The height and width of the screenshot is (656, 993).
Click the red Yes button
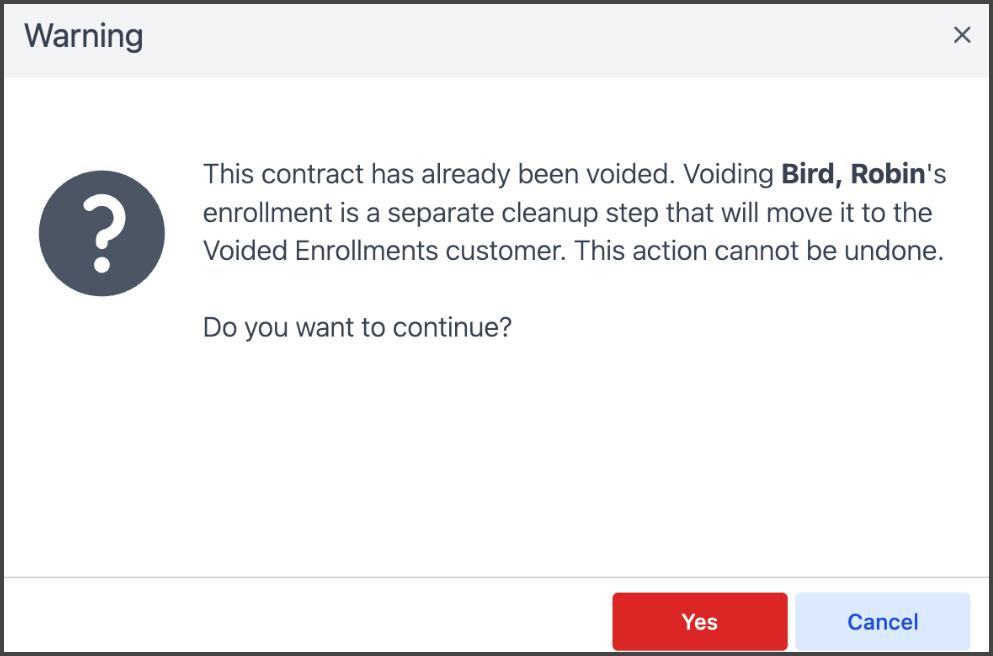click(x=699, y=622)
